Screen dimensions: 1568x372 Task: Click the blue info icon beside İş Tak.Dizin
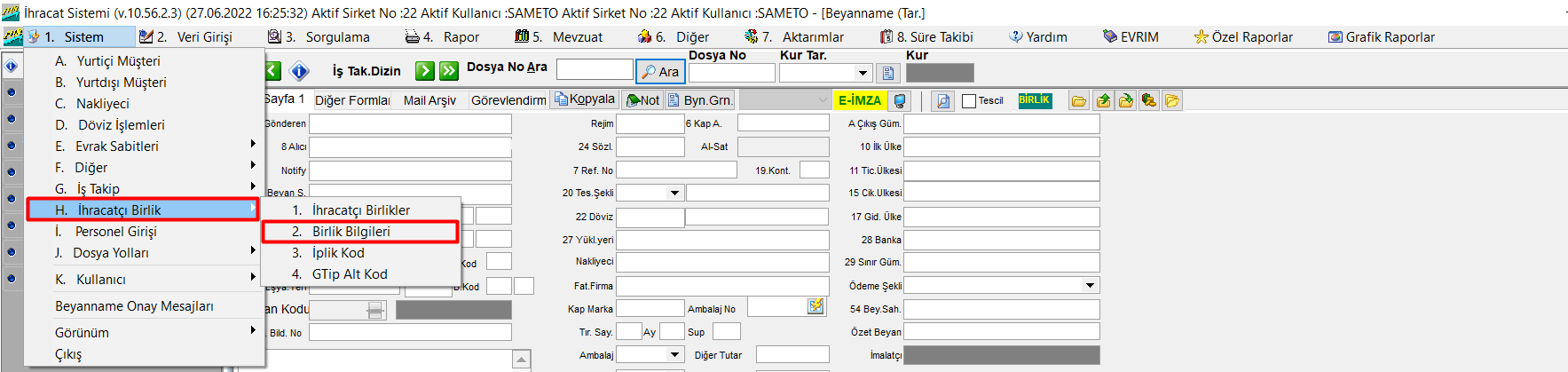[x=300, y=71]
